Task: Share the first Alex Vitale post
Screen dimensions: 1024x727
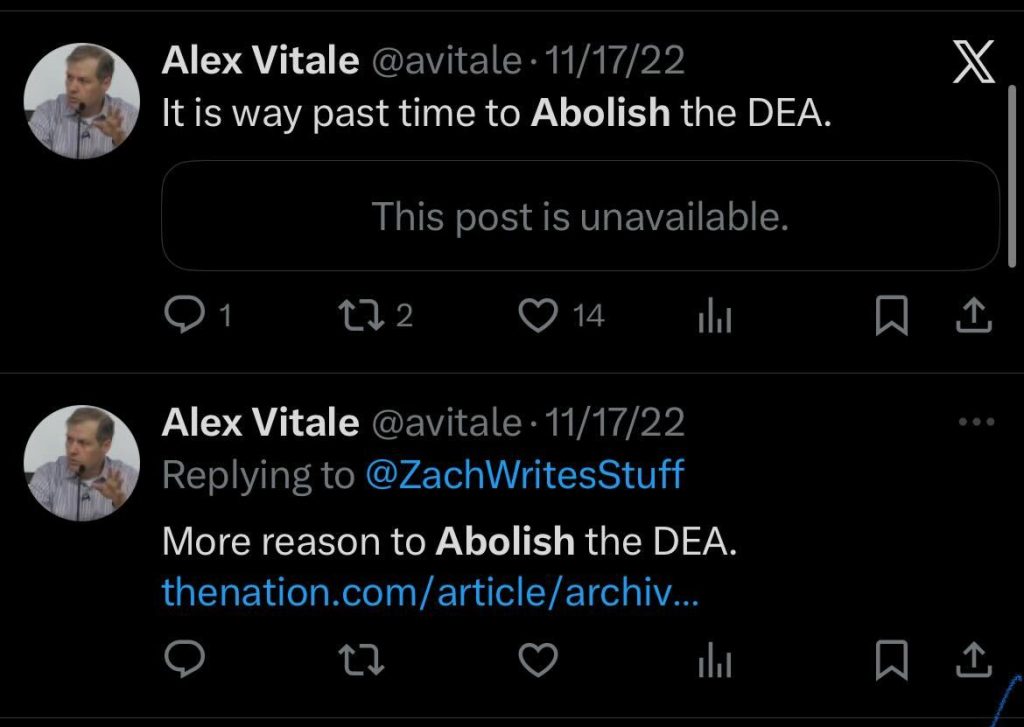Action: tap(973, 316)
